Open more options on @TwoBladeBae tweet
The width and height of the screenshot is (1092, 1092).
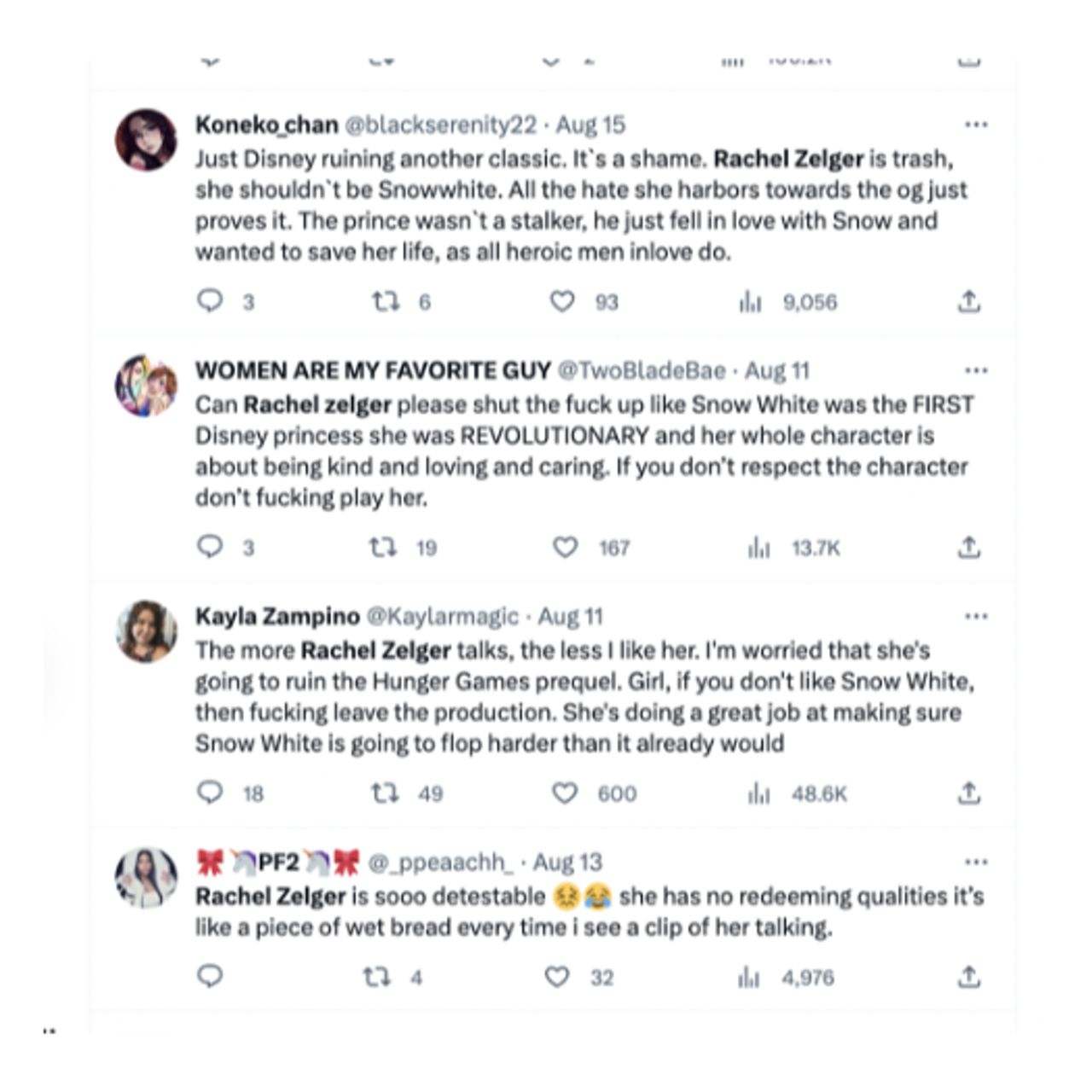pyautogui.click(x=976, y=370)
